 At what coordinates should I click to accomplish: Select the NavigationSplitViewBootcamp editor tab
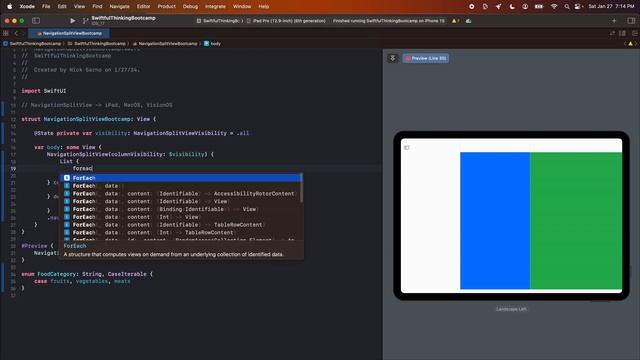pyautogui.click(x=69, y=33)
